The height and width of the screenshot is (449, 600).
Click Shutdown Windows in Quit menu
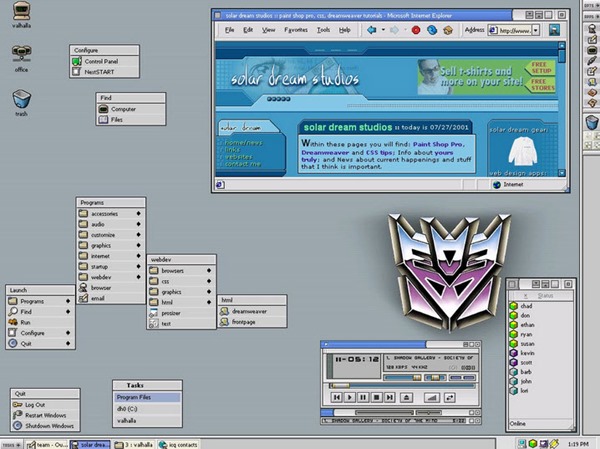click(x=45, y=426)
